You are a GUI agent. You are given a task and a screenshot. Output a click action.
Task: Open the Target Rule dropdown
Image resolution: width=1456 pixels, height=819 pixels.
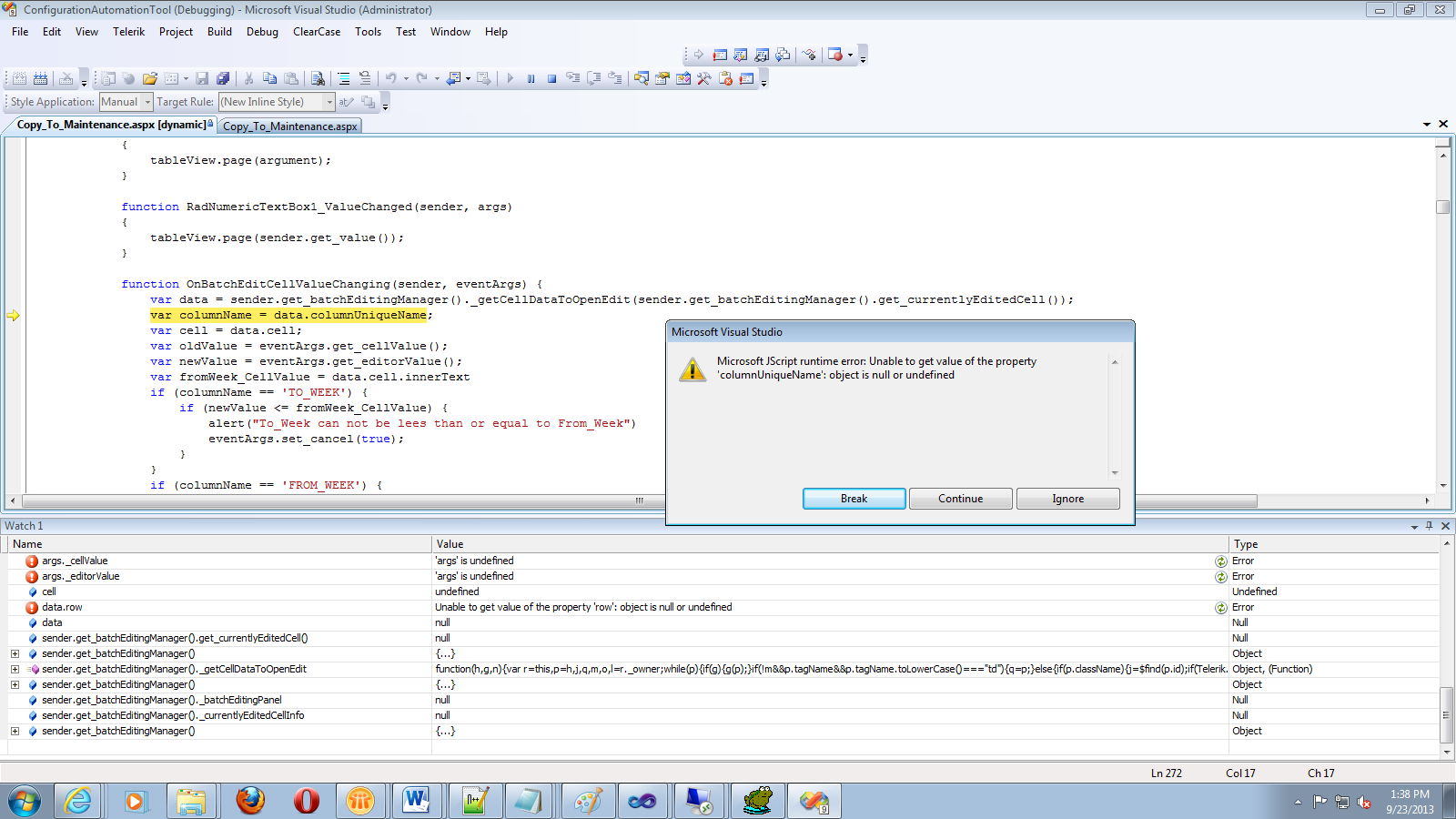coord(329,103)
